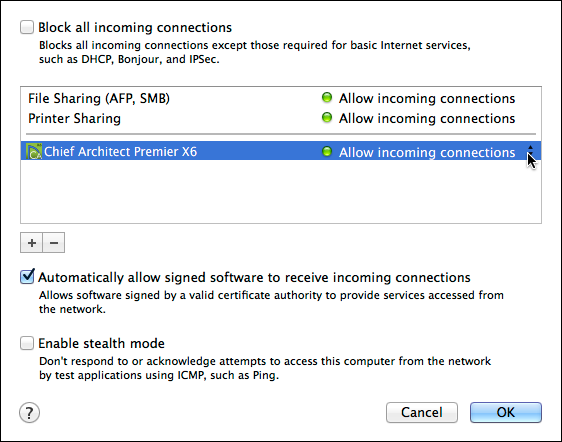562x442 pixels.
Task: Enable Block all incoming connections checkbox
Action: (x=27, y=27)
